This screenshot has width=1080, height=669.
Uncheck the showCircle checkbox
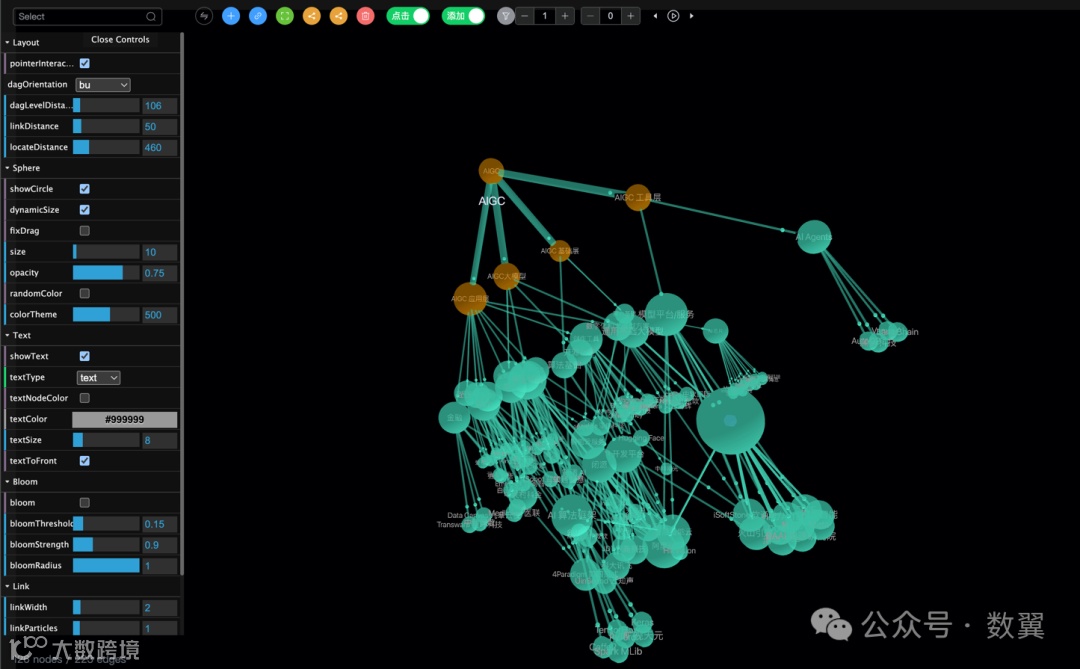85,189
